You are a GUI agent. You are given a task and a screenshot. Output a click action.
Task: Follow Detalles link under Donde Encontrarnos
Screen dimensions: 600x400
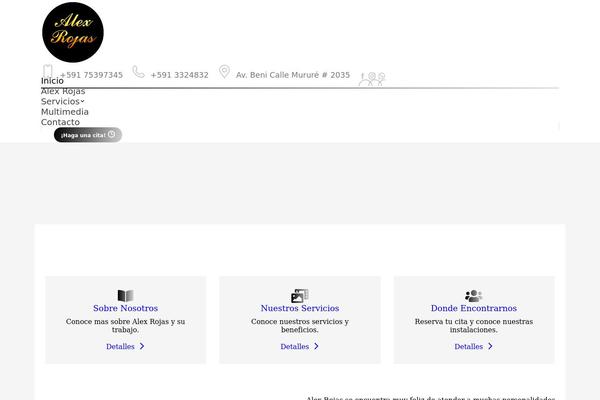click(x=469, y=346)
